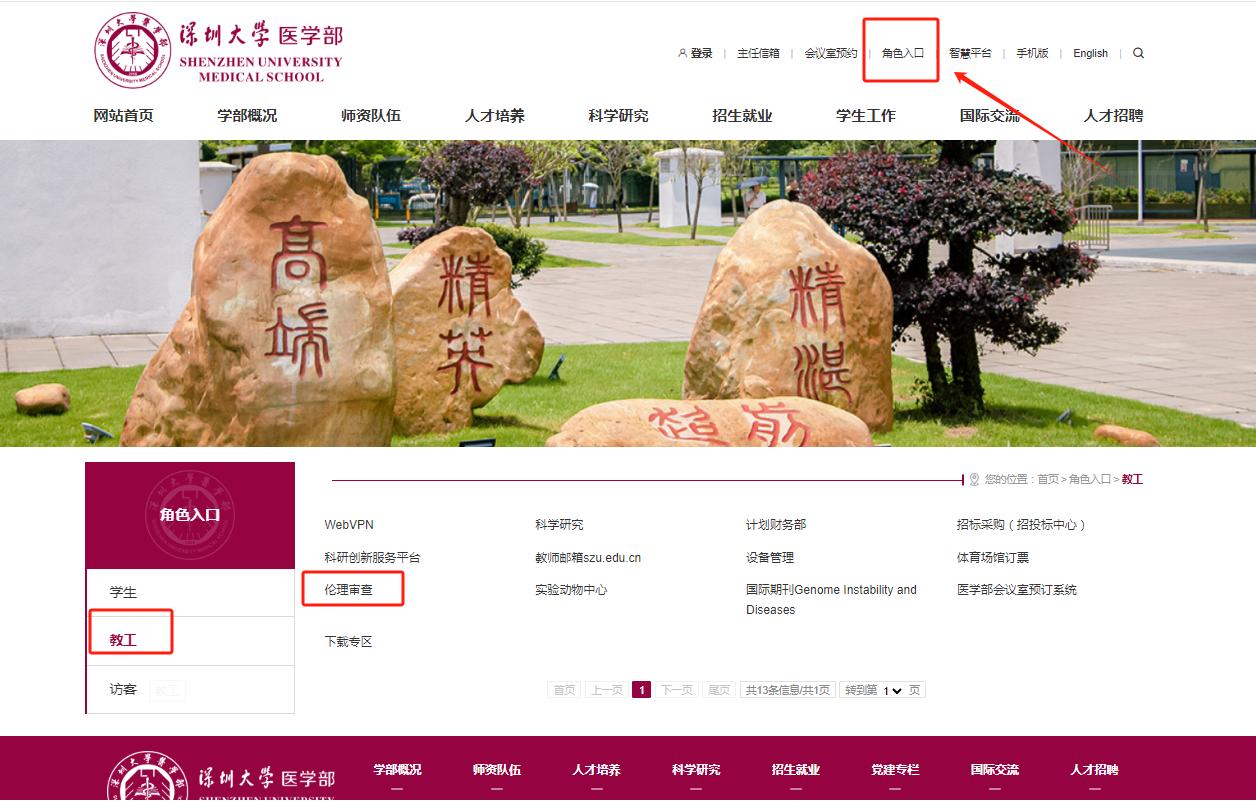Click the Shenzhen University Medical School logo

(x=218, y=51)
